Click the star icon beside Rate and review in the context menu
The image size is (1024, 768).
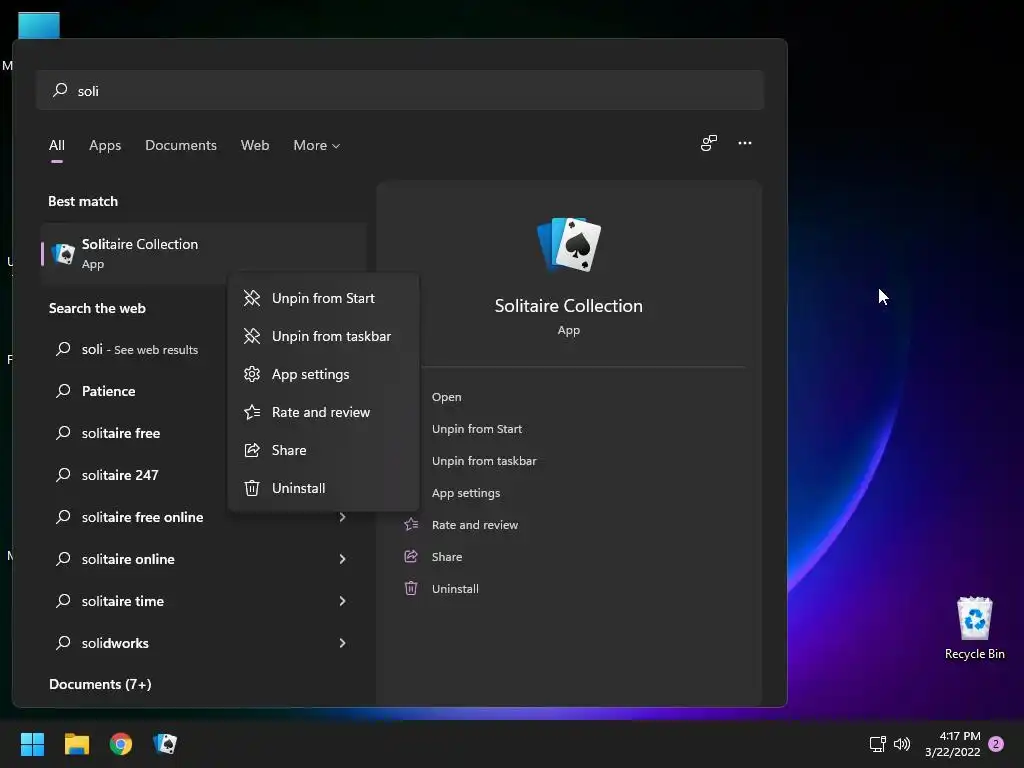coord(252,412)
